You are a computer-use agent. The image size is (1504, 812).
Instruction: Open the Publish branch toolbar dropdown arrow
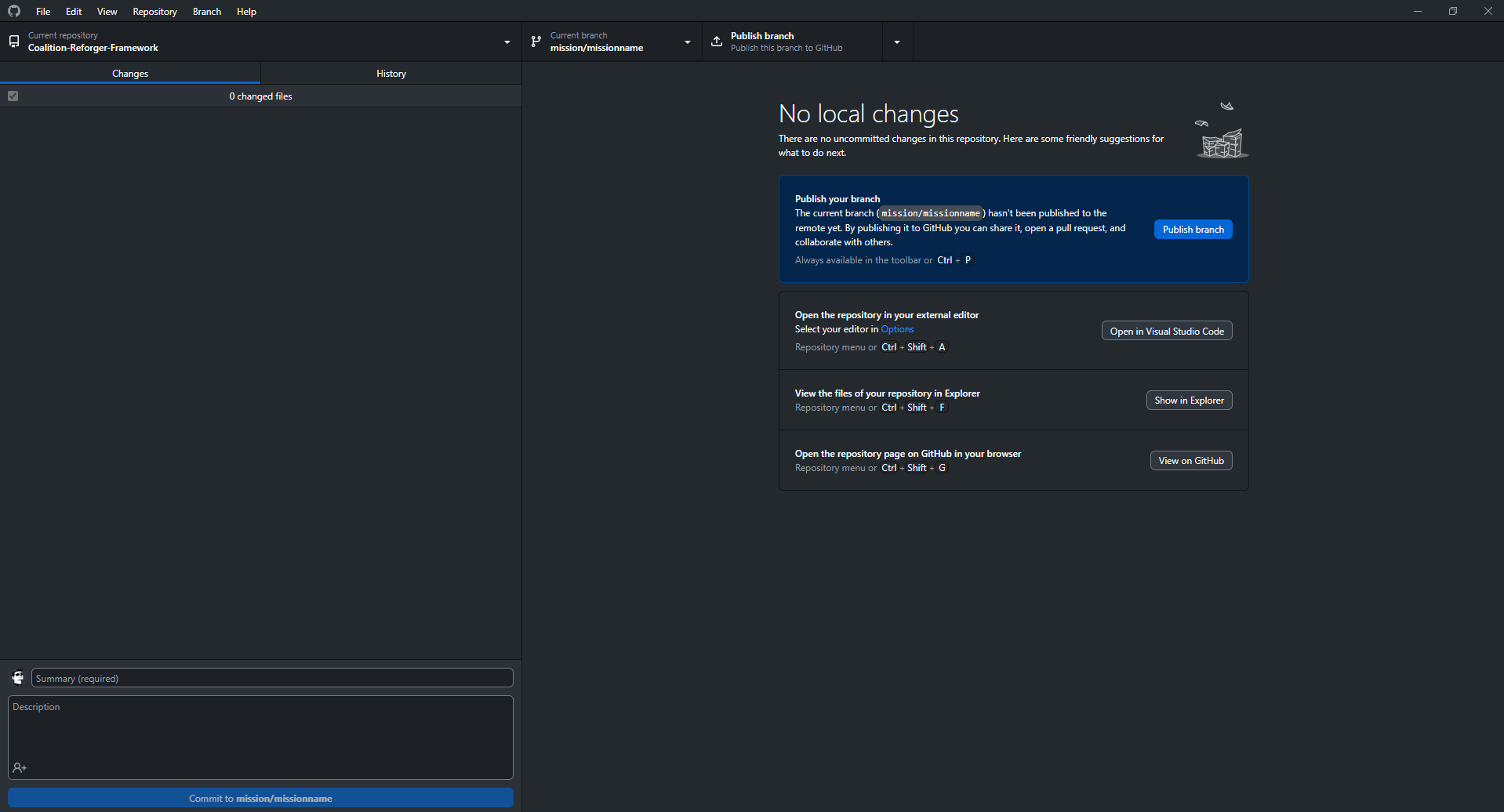[896, 42]
